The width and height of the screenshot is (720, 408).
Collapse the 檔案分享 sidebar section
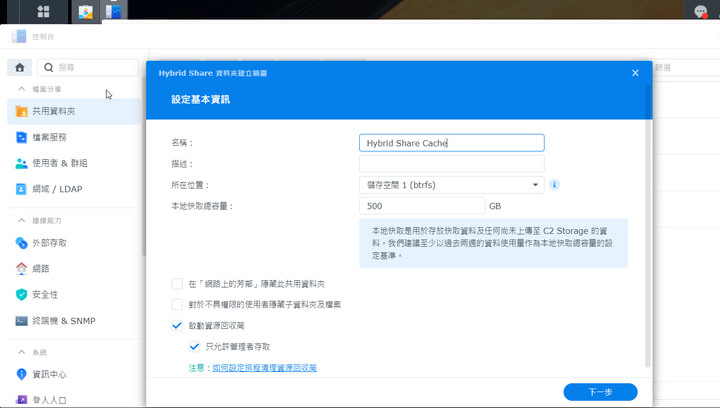coord(21,89)
